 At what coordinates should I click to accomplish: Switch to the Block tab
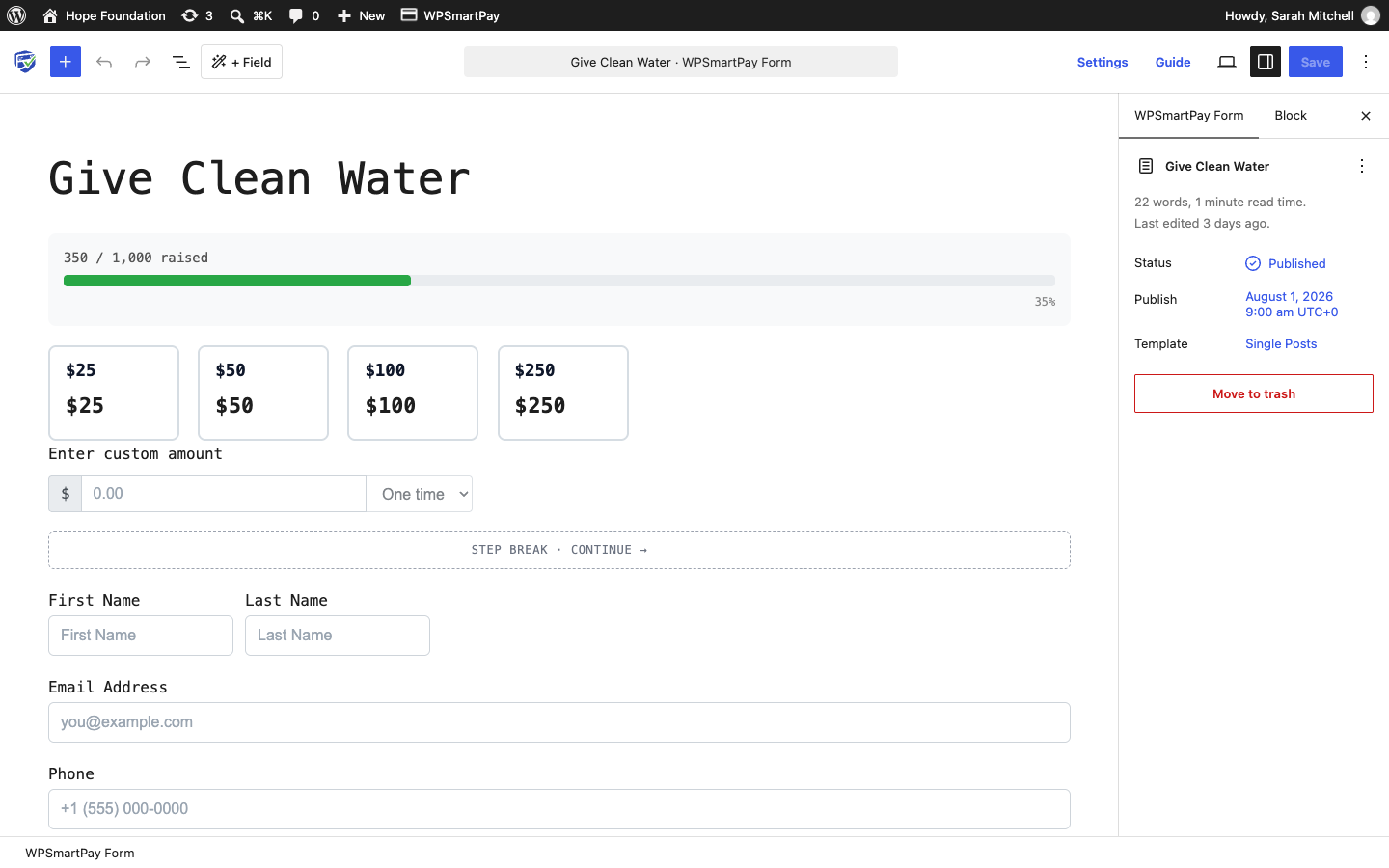point(1291,116)
